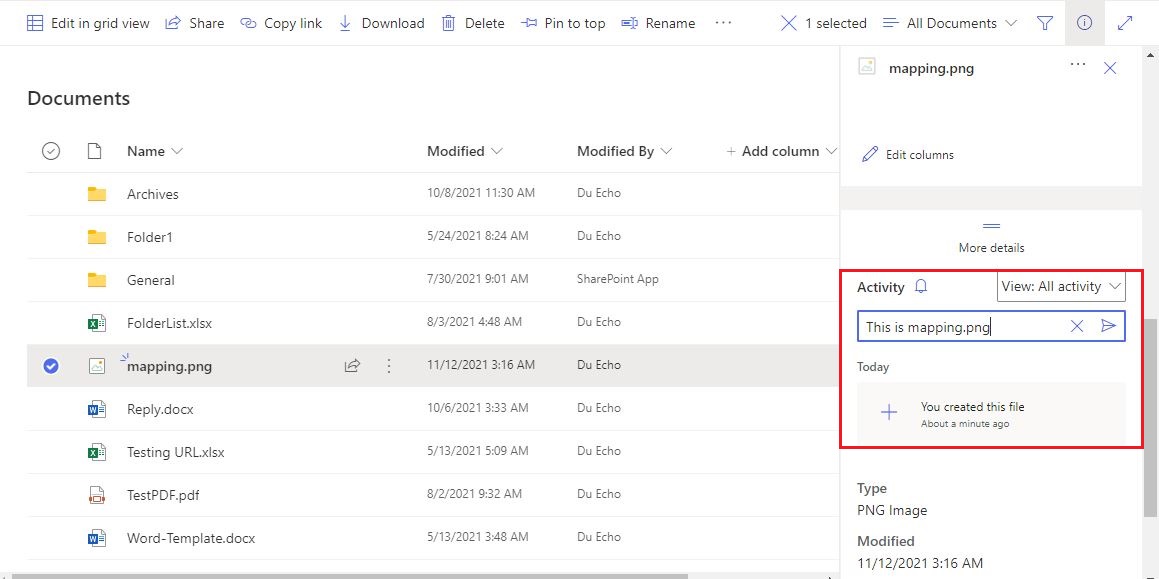
Task: Click the General folder icon
Action: pos(97,280)
